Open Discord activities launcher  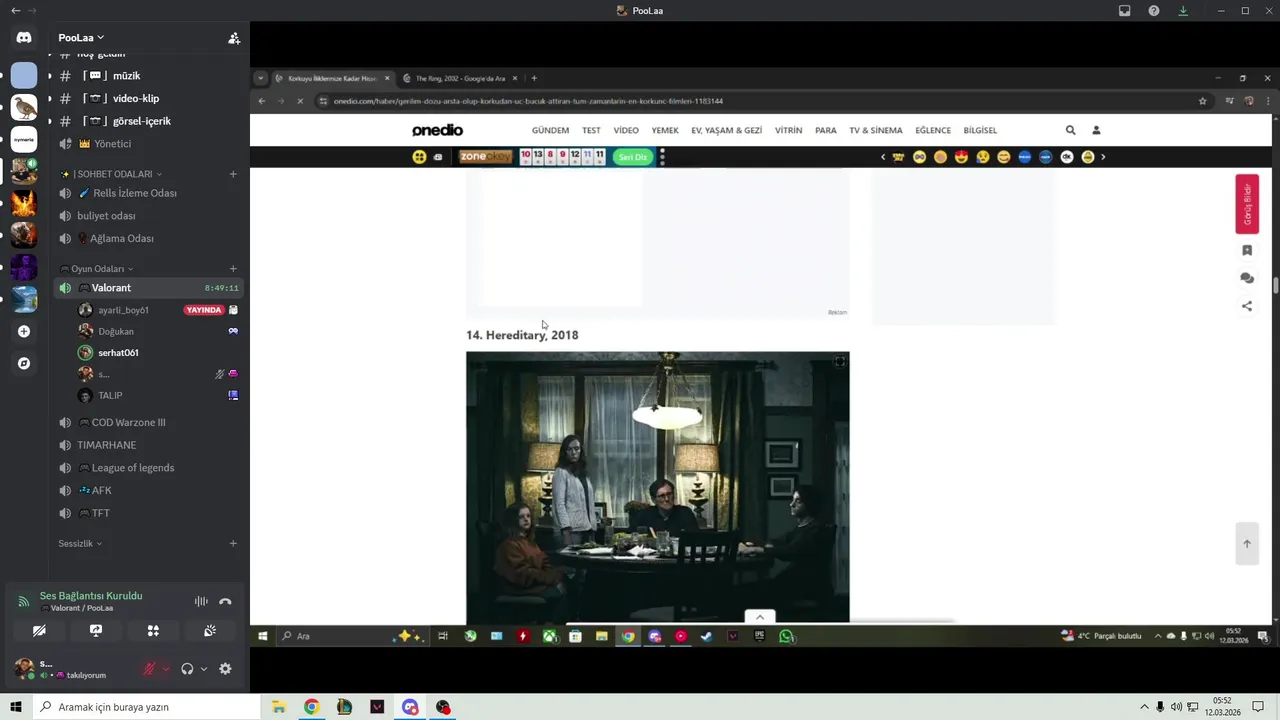153,631
